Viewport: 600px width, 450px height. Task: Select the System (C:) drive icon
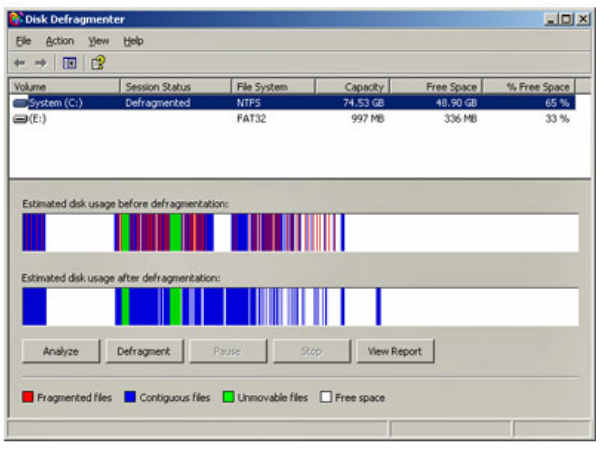click(x=20, y=102)
